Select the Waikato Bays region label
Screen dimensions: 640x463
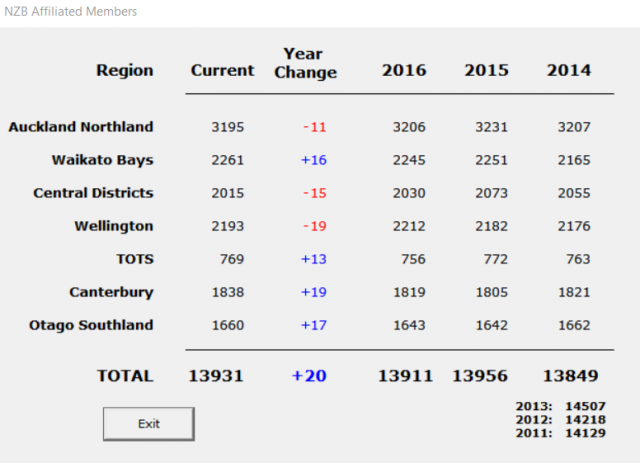click(102, 160)
